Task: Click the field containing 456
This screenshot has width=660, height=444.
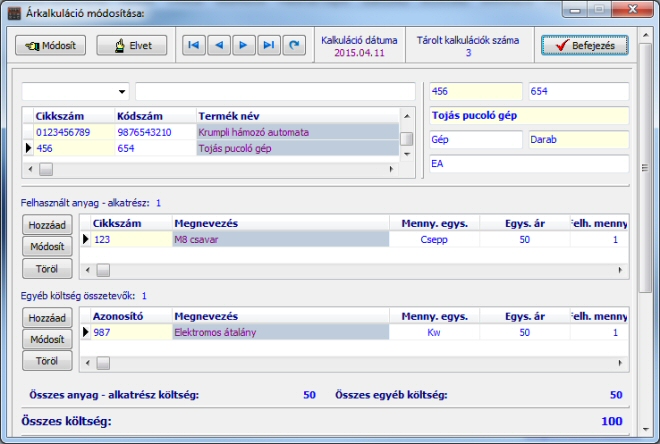Action: (x=476, y=91)
